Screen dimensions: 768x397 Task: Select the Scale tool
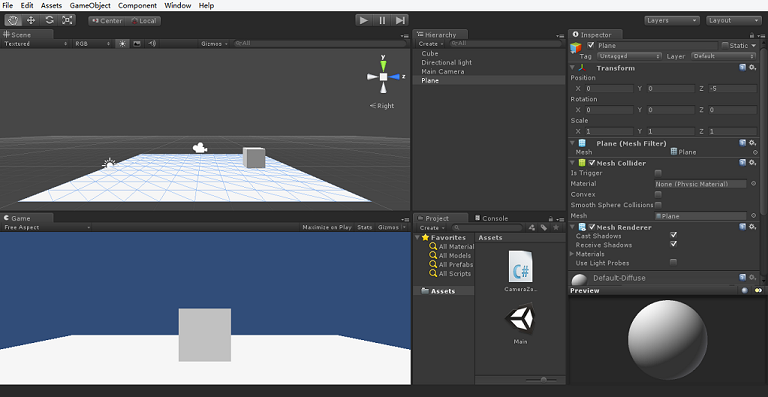tap(67, 20)
